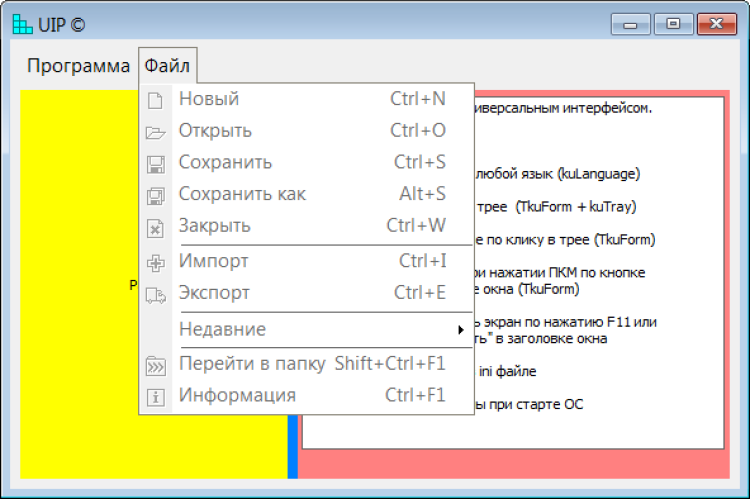Click the info icon beside Информация
The height and width of the screenshot is (499, 750).
pos(155,396)
